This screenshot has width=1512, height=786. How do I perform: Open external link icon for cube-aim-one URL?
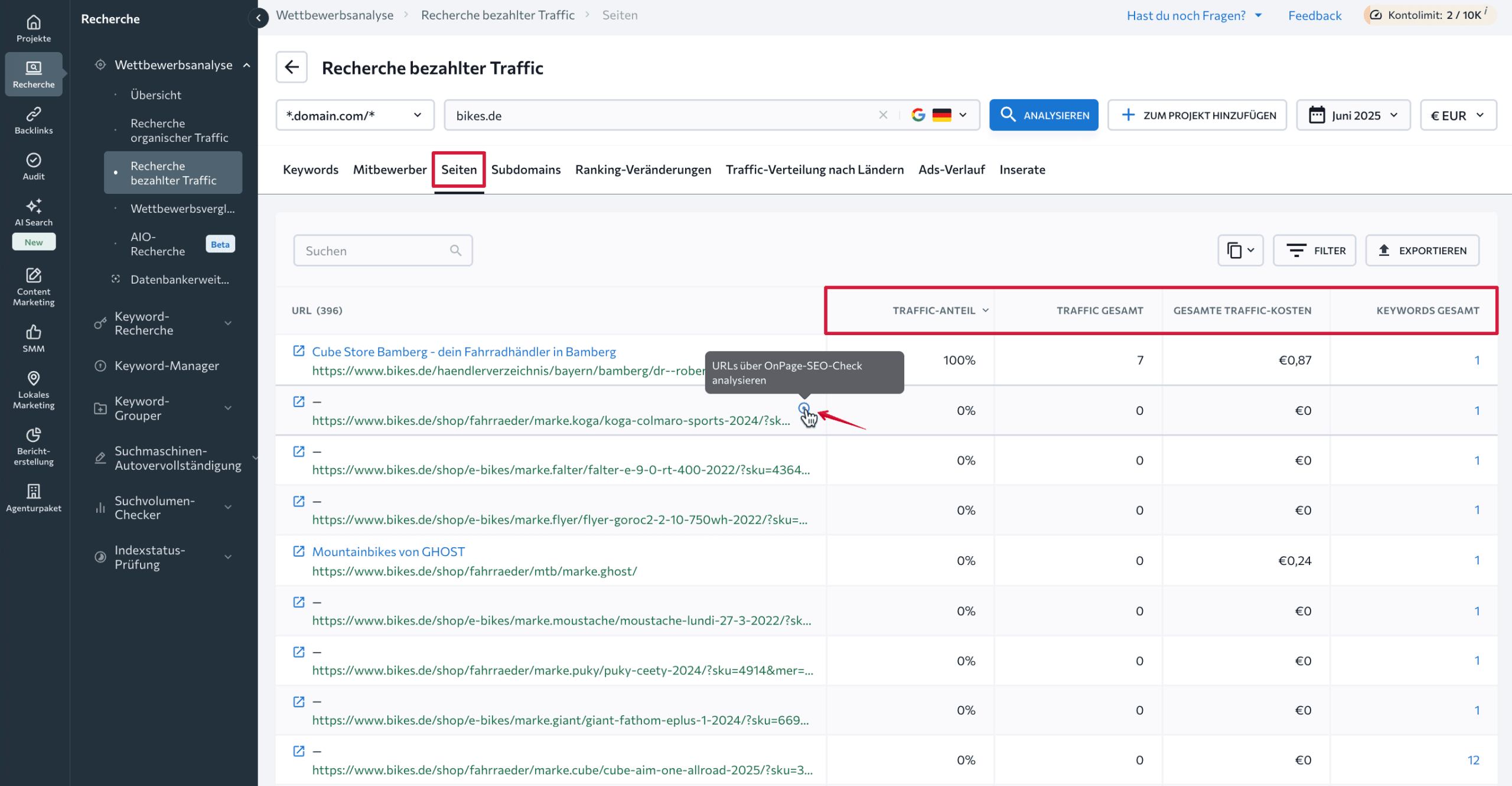[x=299, y=751]
